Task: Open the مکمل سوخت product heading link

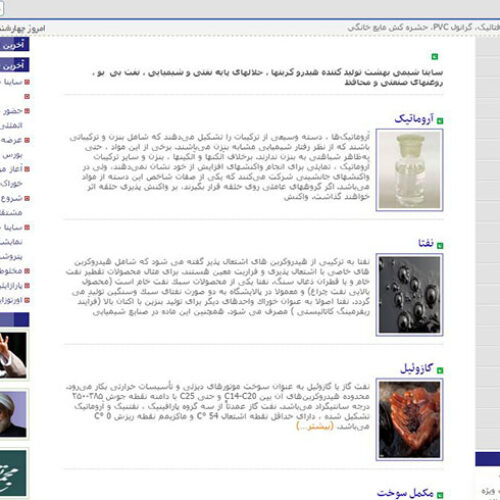Action: [x=405, y=493]
